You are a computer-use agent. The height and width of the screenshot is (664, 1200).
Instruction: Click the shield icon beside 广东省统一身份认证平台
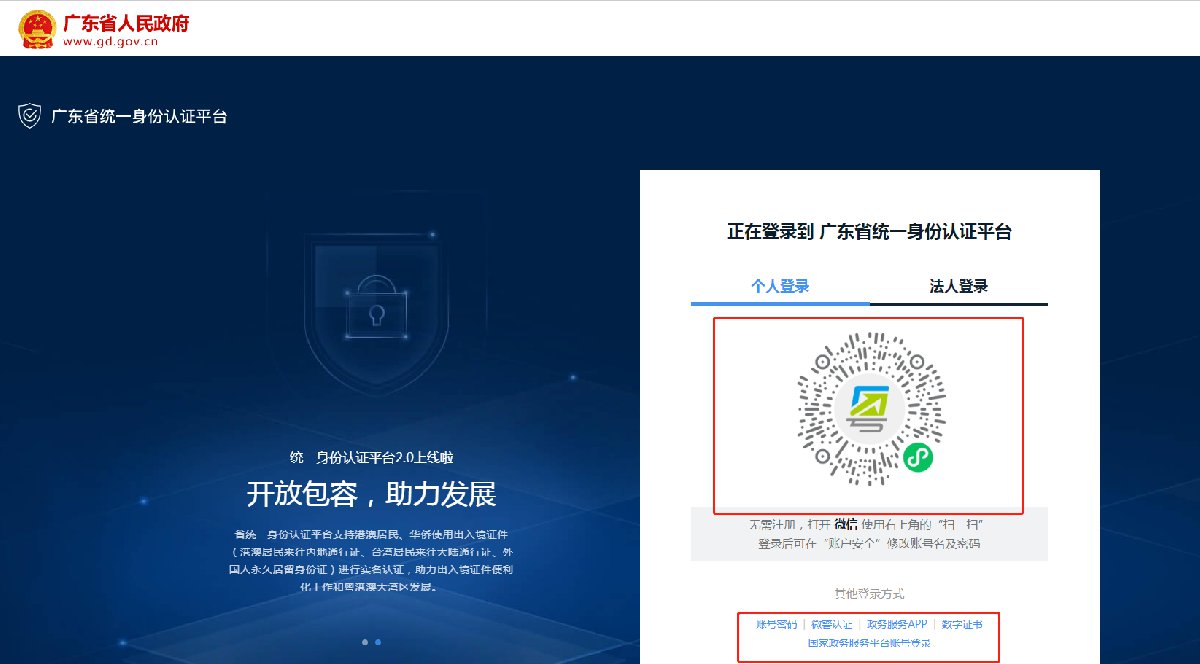click(x=30, y=116)
